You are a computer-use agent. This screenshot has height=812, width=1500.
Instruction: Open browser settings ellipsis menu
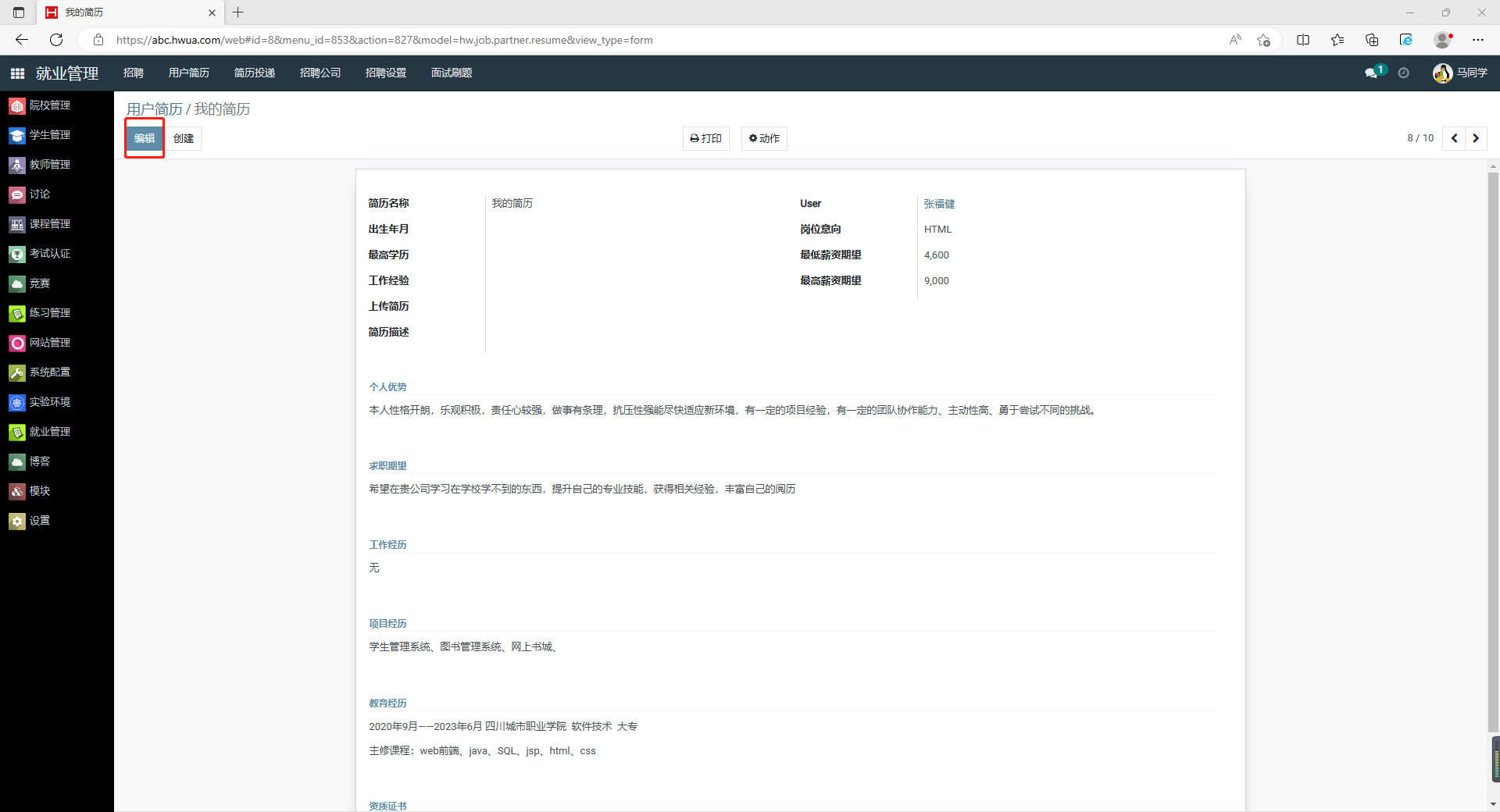point(1478,40)
